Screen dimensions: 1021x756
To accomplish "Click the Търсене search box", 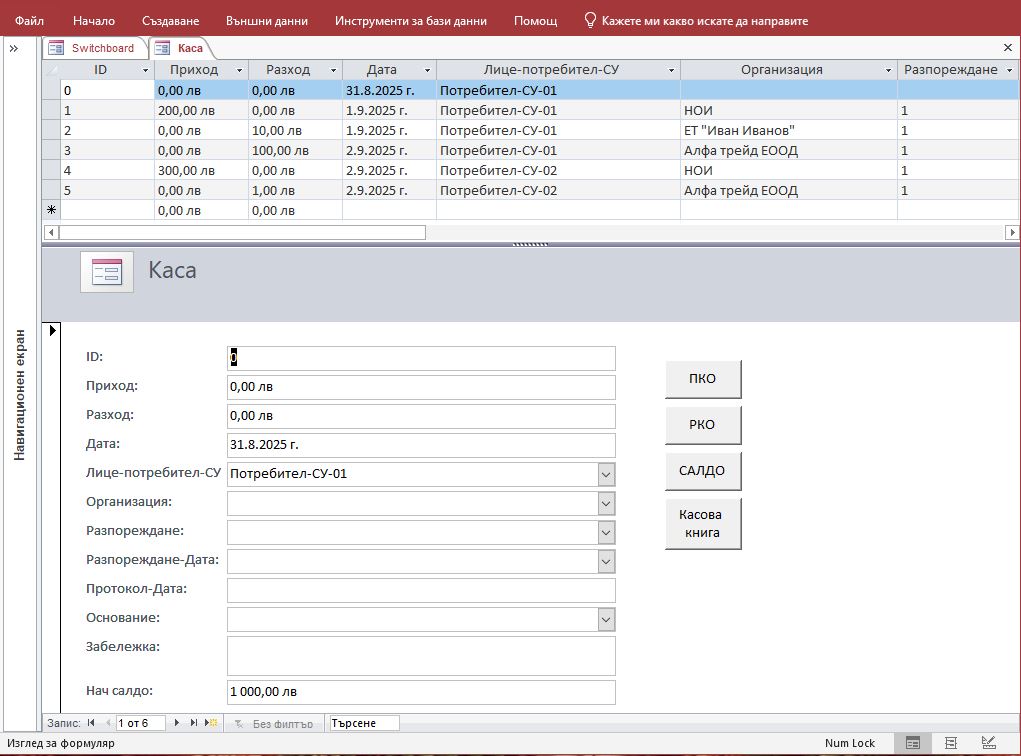I will click(x=364, y=723).
